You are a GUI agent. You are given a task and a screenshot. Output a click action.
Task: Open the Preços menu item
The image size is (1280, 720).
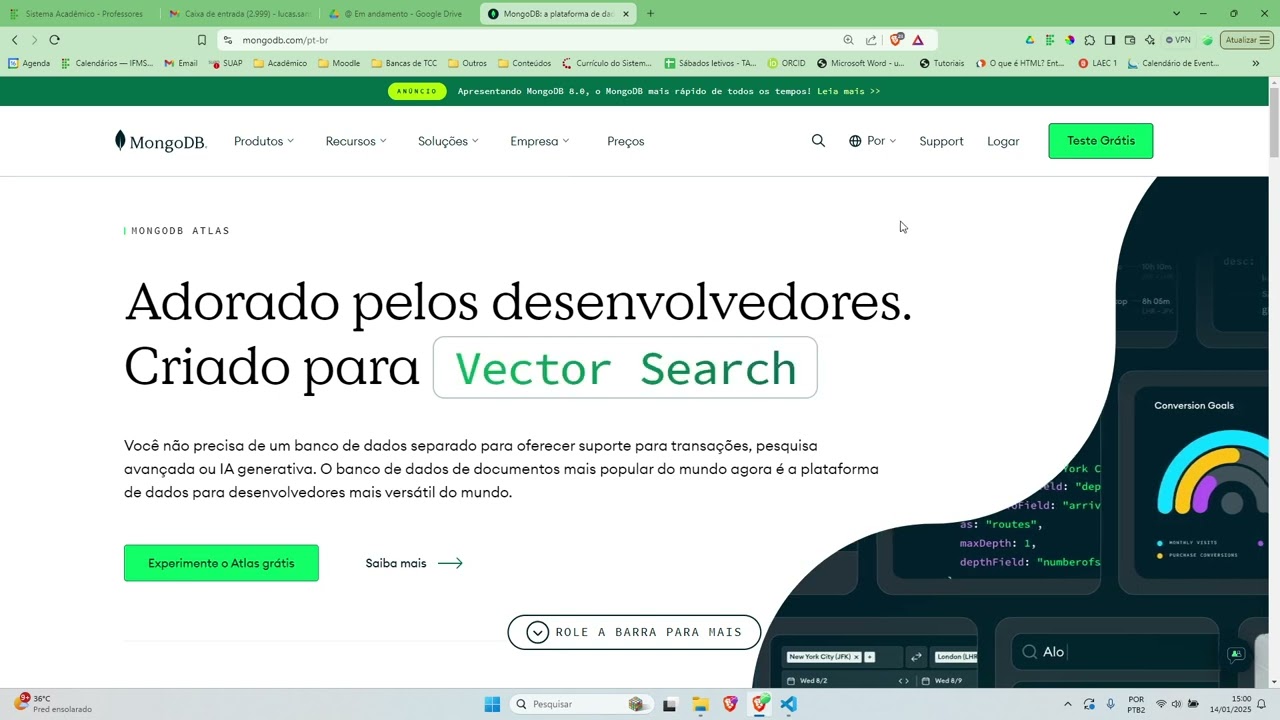click(x=626, y=141)
